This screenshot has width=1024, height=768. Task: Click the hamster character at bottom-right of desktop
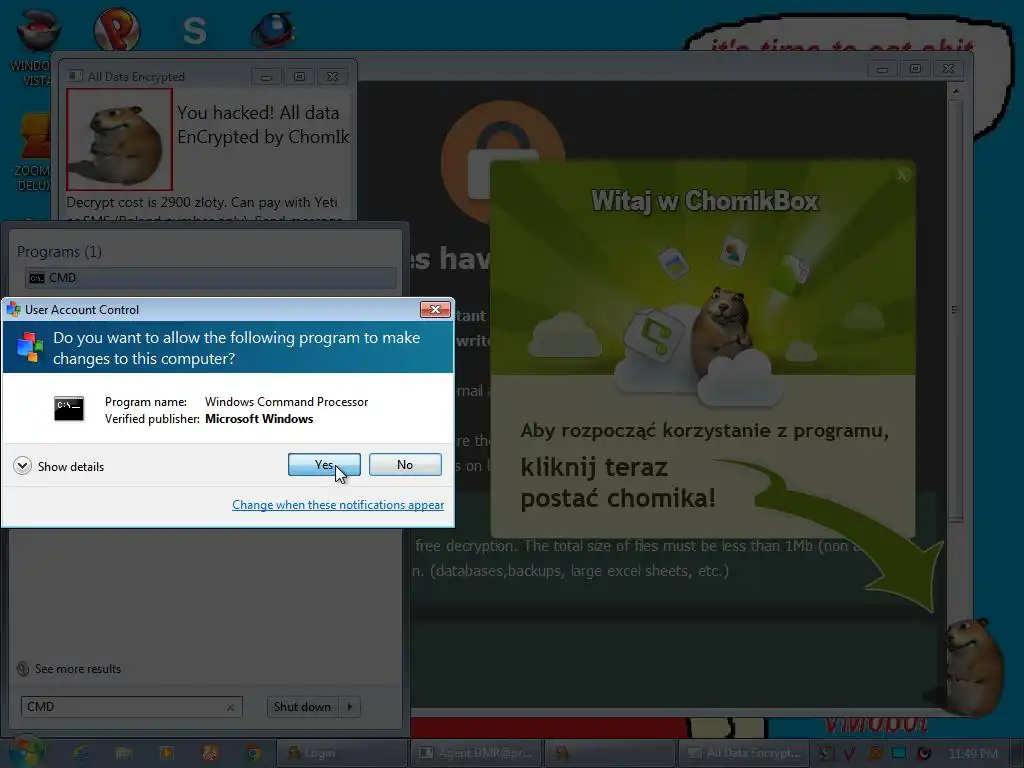coord(975,665)
